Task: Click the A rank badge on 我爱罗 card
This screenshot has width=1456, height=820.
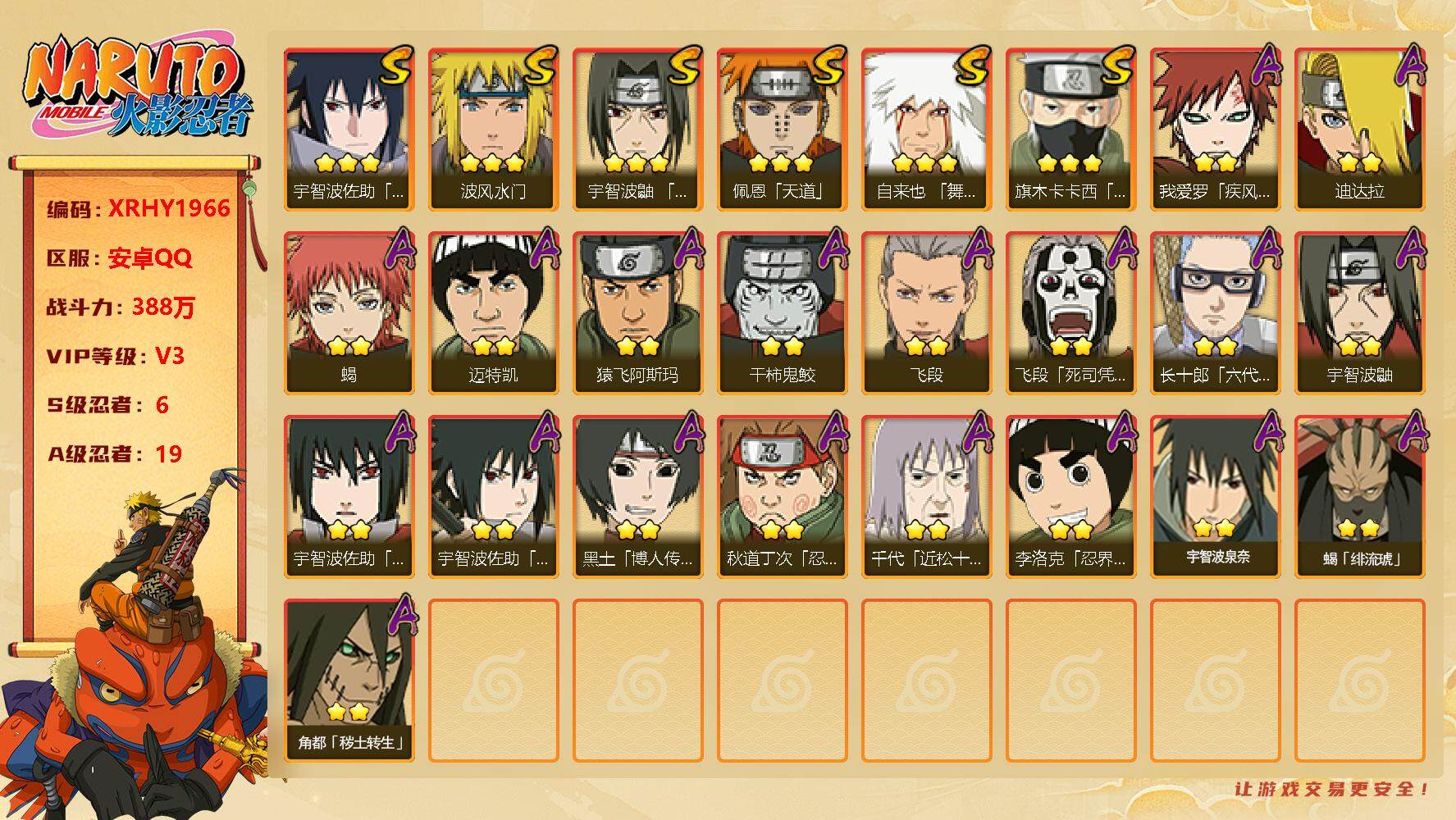Action: coord(1266,65)
